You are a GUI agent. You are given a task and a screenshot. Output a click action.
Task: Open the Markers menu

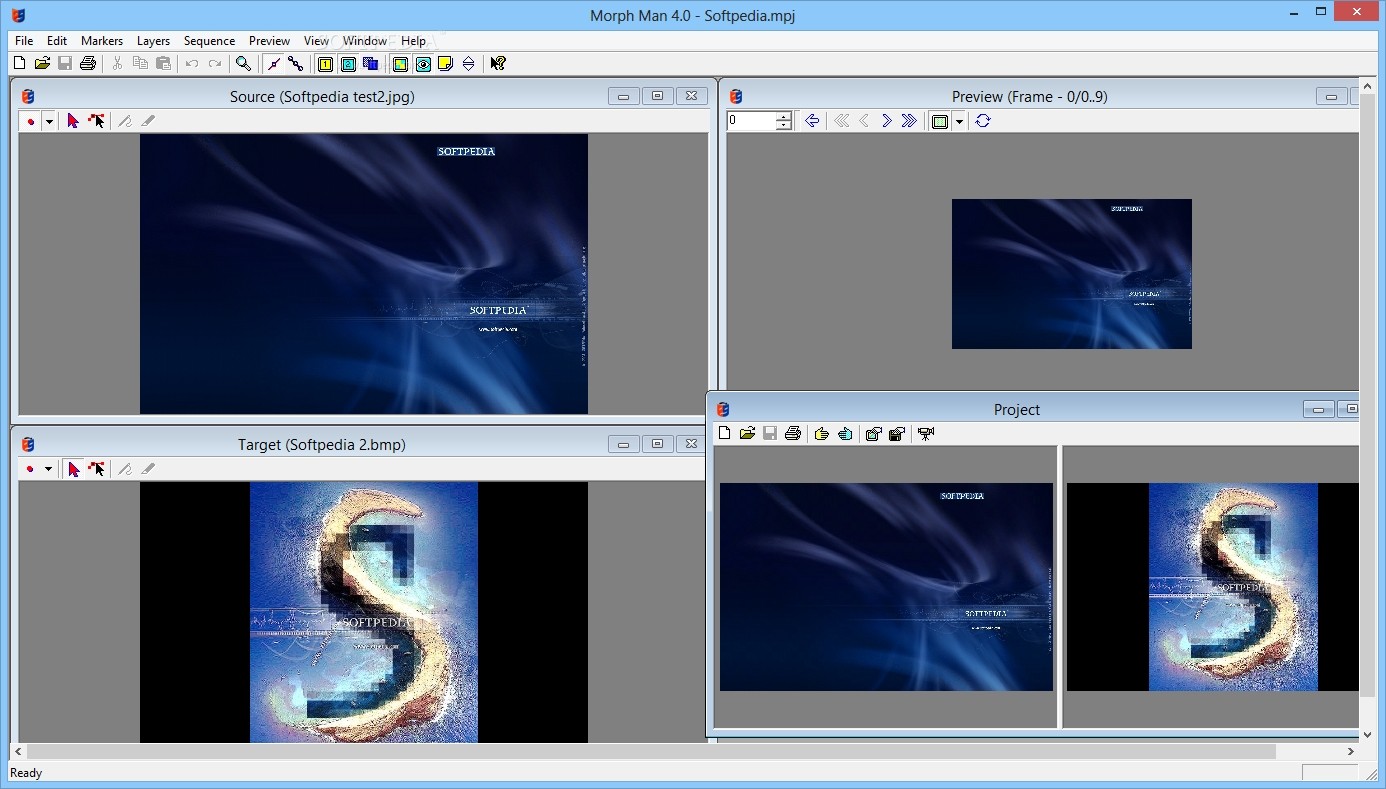pyautogui.click(x=102, y=41)
